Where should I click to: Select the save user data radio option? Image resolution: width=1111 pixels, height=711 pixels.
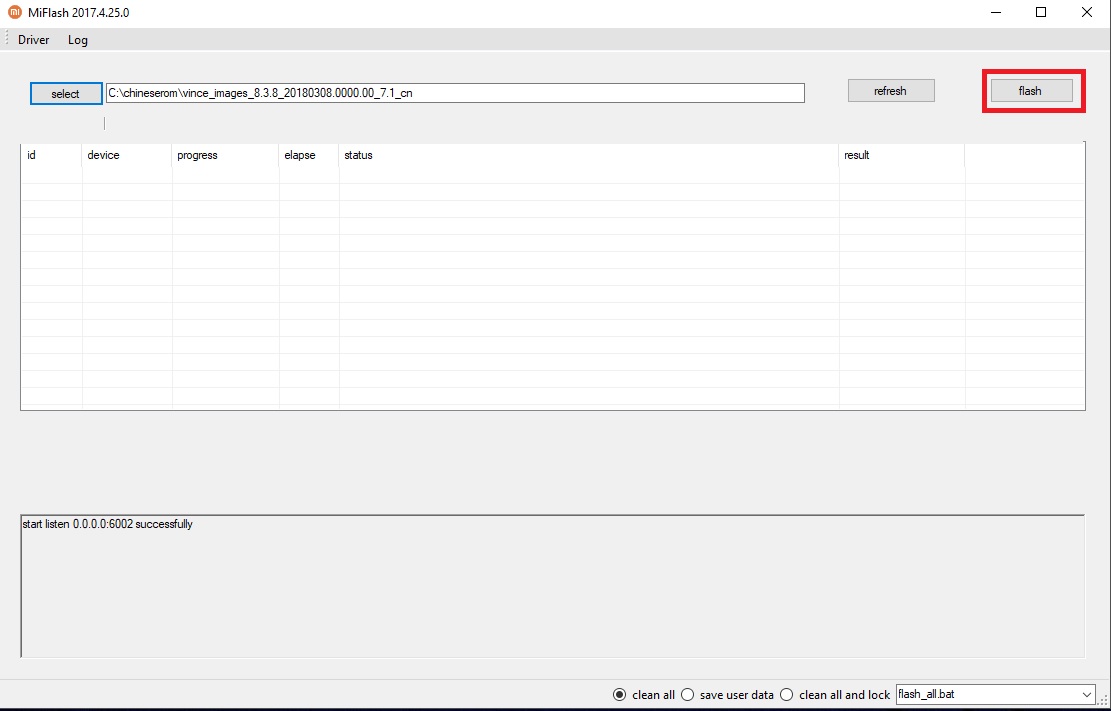tap(727, 695)
